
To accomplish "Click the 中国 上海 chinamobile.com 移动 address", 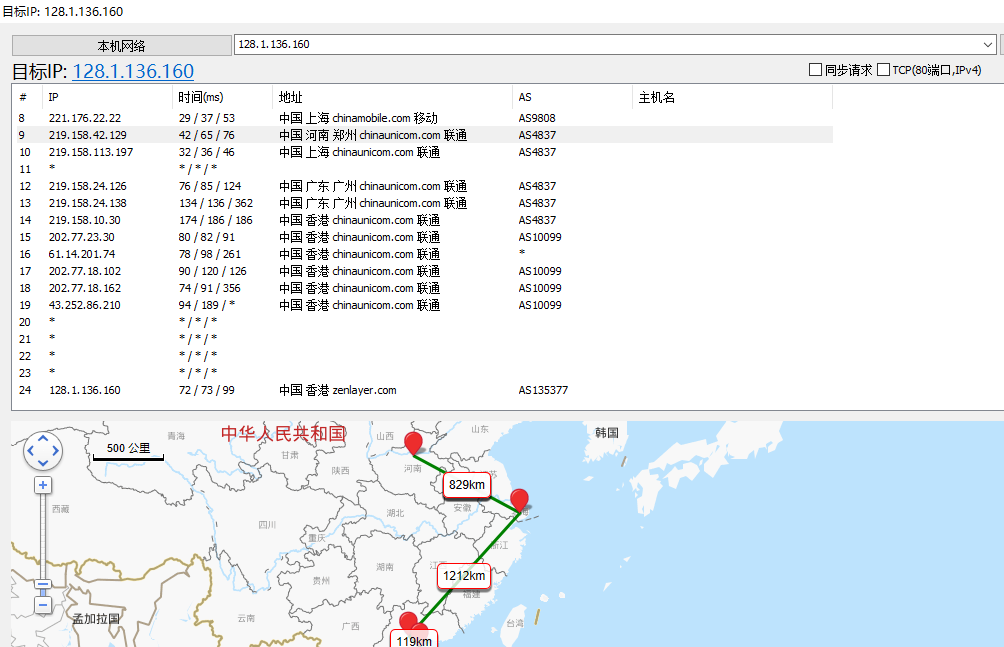I will [x=359, y=118].
